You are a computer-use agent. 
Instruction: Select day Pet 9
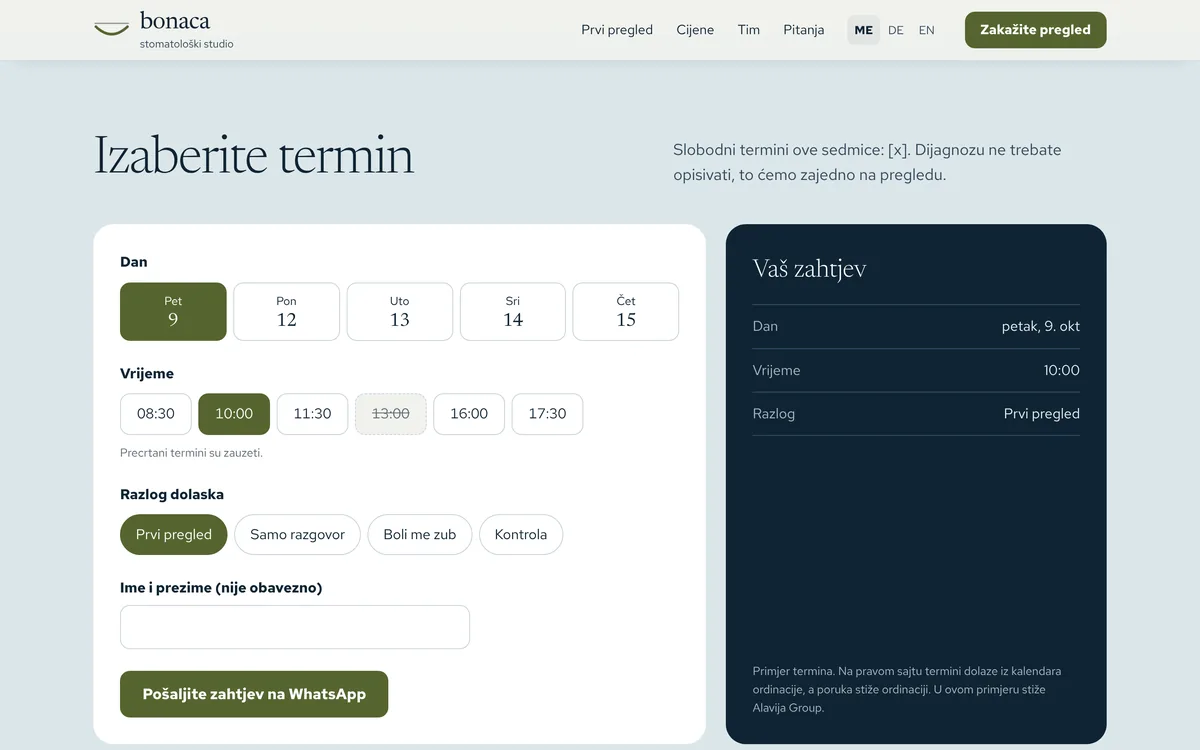173,312
